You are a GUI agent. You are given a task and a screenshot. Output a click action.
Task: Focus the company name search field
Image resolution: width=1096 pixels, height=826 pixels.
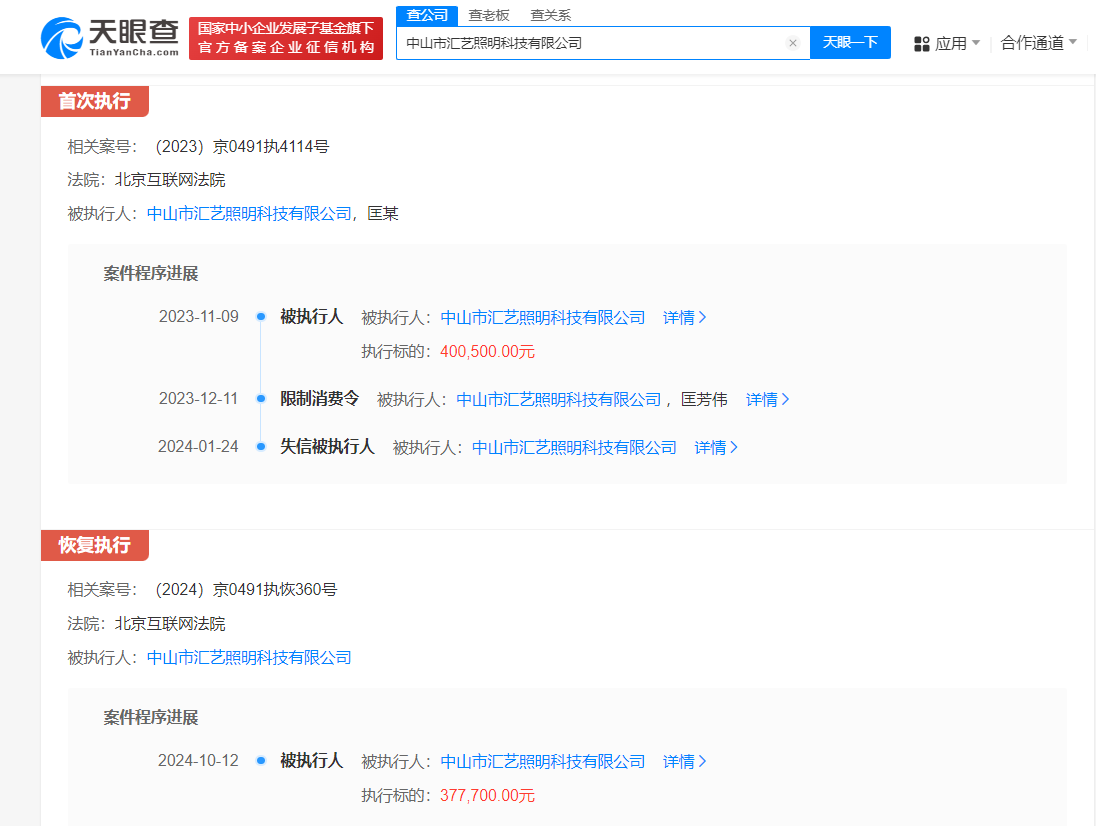[x=594, y=43]
